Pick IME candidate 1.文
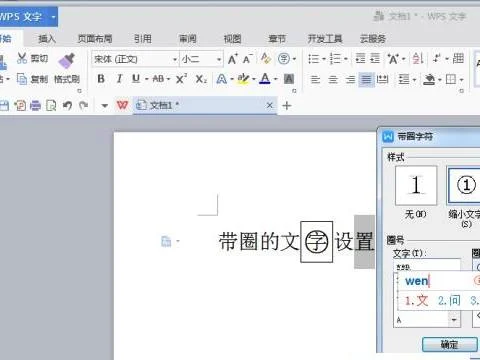480x360 pixels. 416,300
